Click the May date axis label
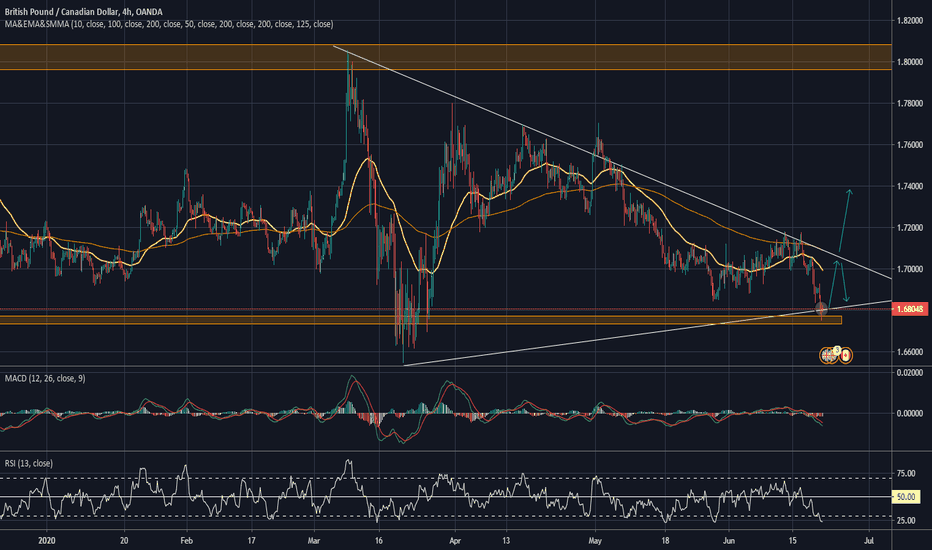The width and height of the screenshot is (932, 550). click(x=596, y=540)
